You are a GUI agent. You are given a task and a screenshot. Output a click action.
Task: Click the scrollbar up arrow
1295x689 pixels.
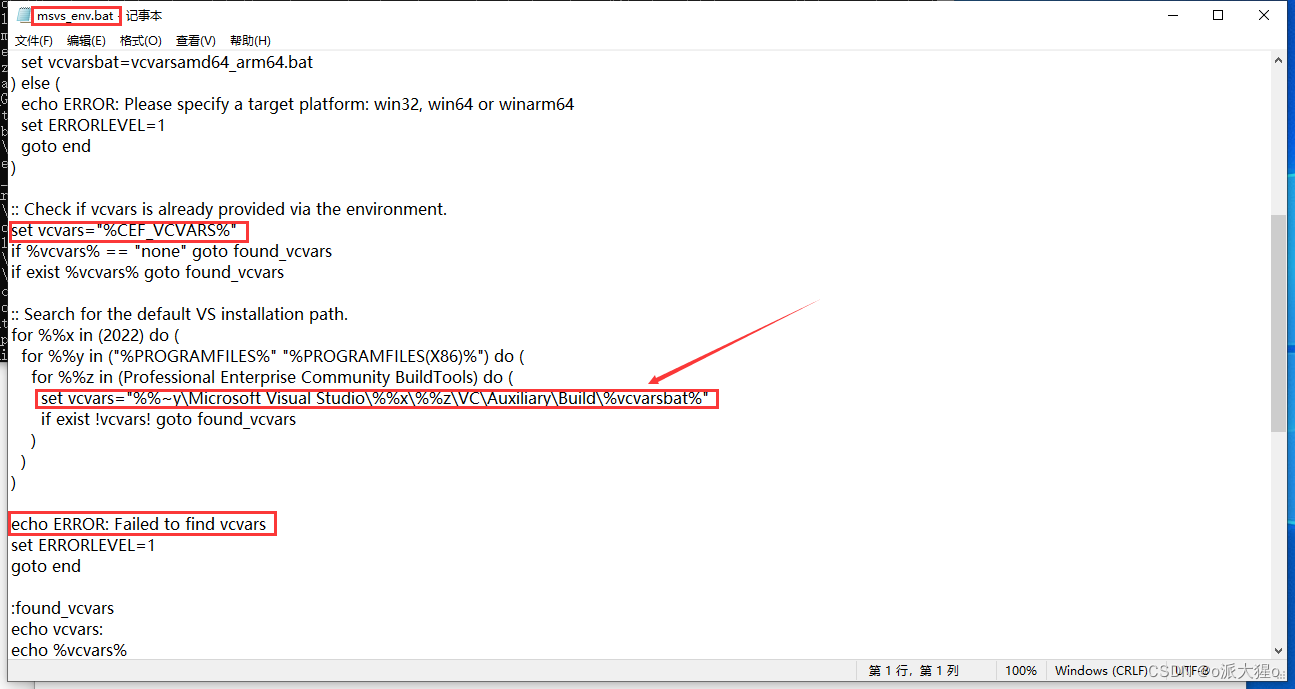(1280, 59)
